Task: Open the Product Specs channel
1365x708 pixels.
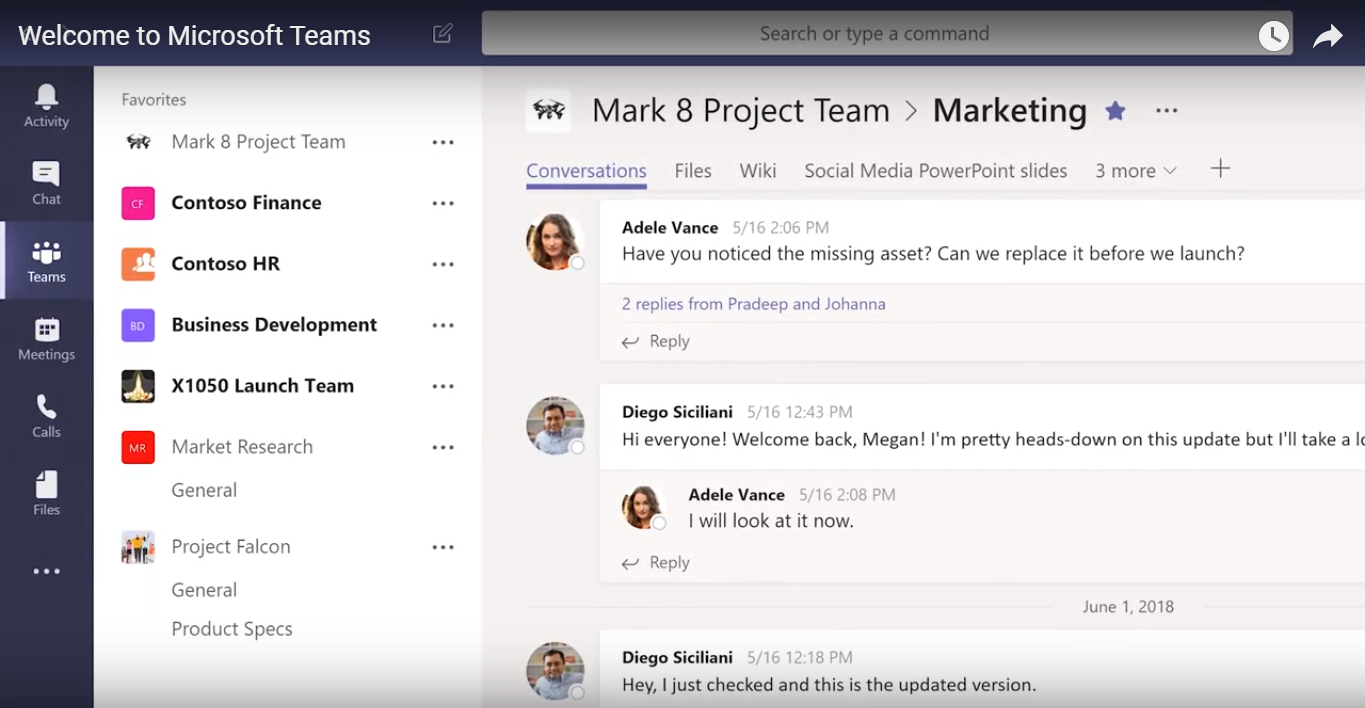Action: tap(232, 629)
